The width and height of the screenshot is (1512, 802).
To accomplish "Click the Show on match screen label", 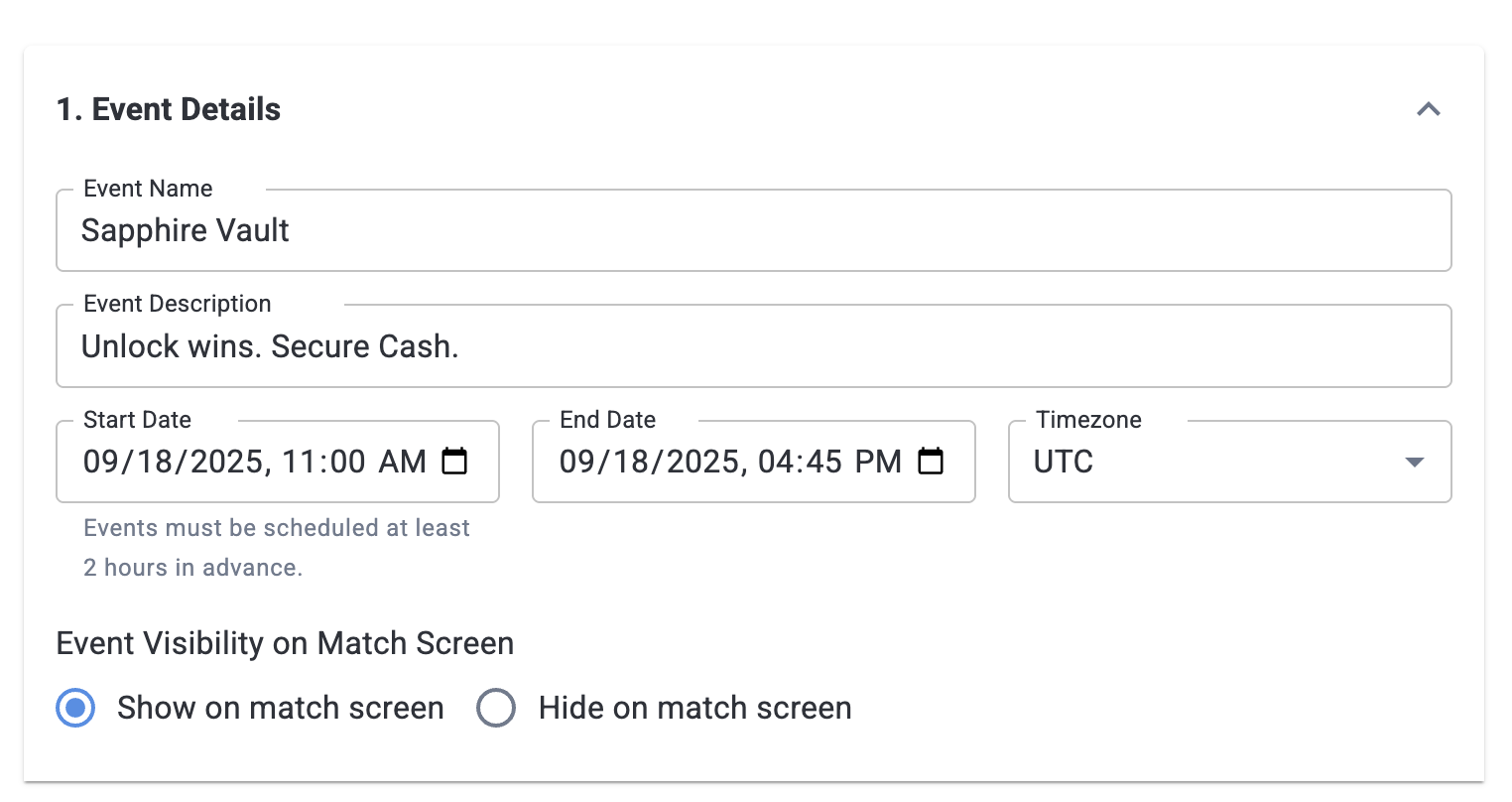I will (x=280, y=708).
